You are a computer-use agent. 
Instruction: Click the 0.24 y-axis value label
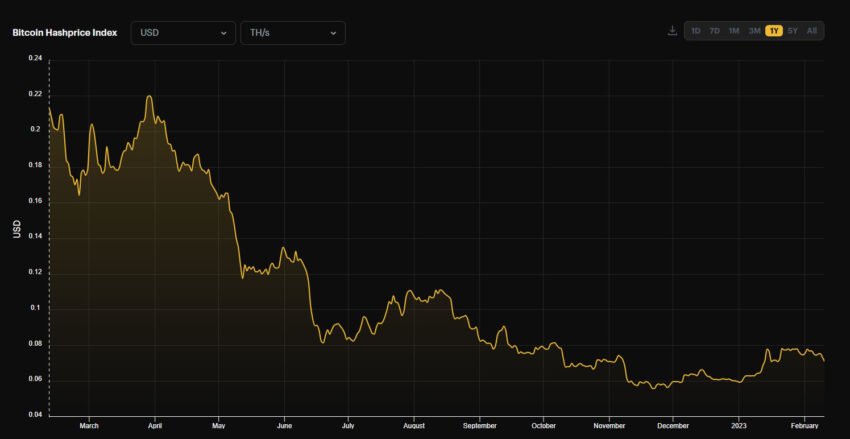coord(33,59)
